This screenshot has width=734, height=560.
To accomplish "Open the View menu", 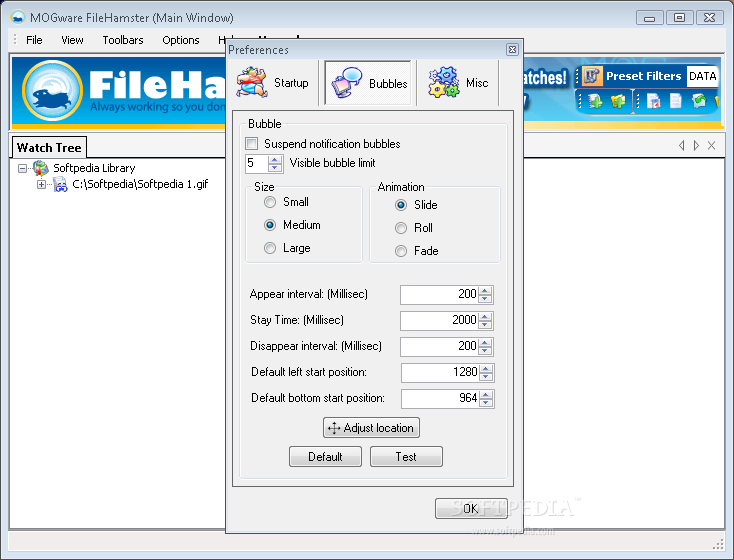I will click(x=72, y=40).
